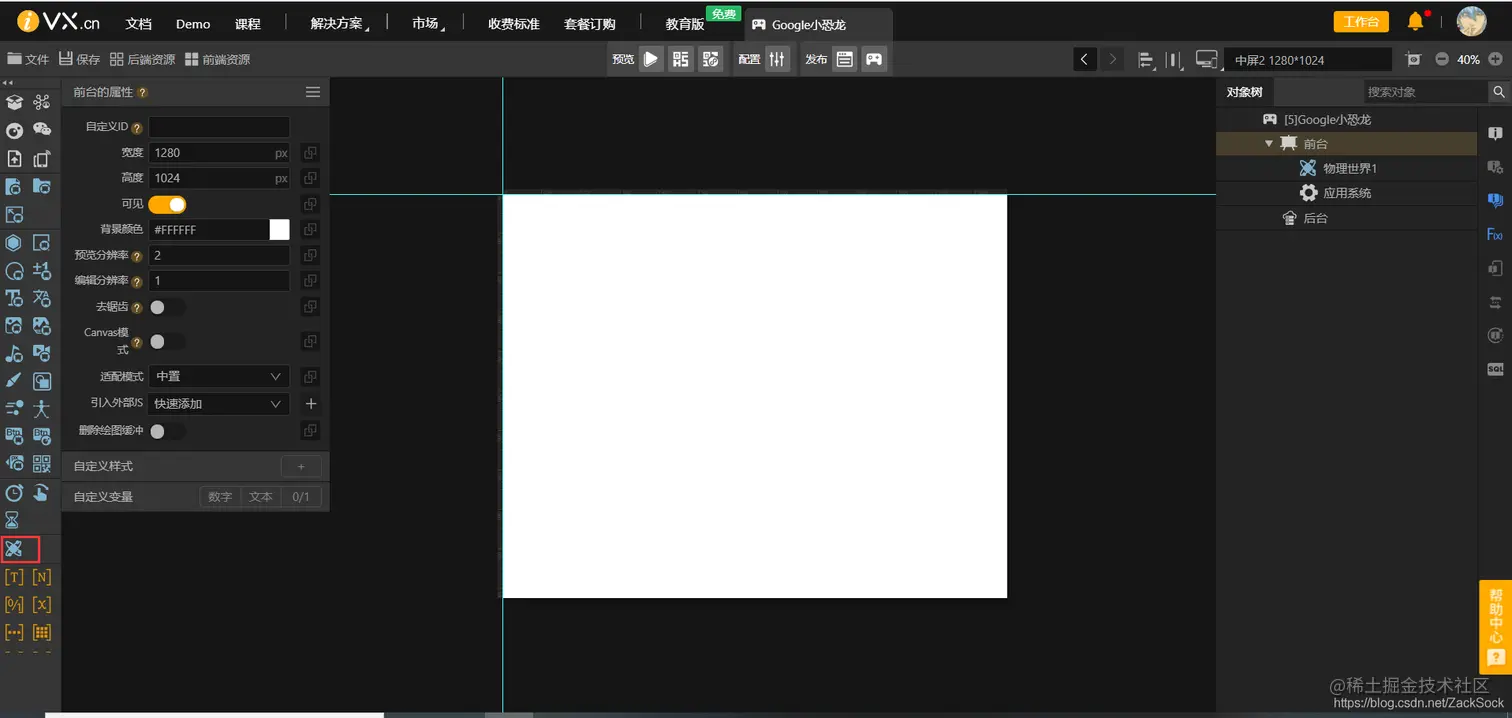Open the 课程 menu item

[247, 24]
